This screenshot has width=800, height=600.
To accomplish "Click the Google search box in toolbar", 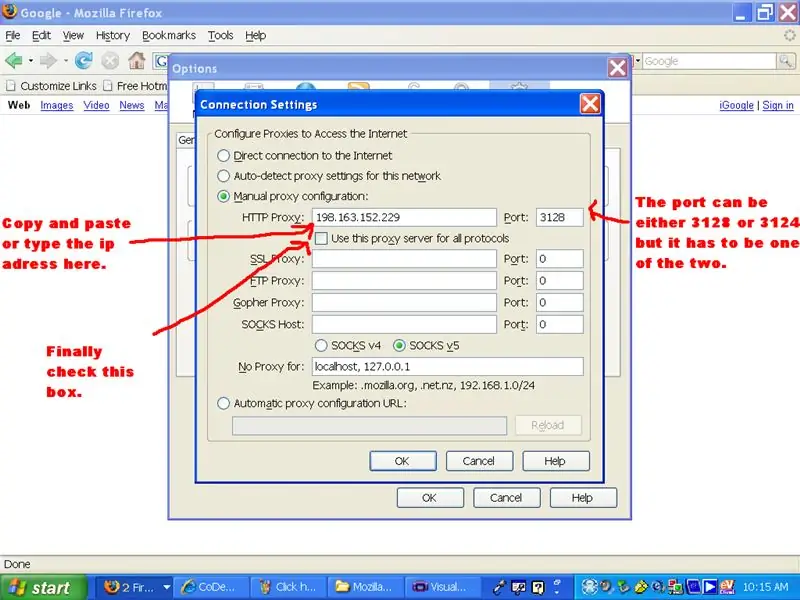I will 709,61.
